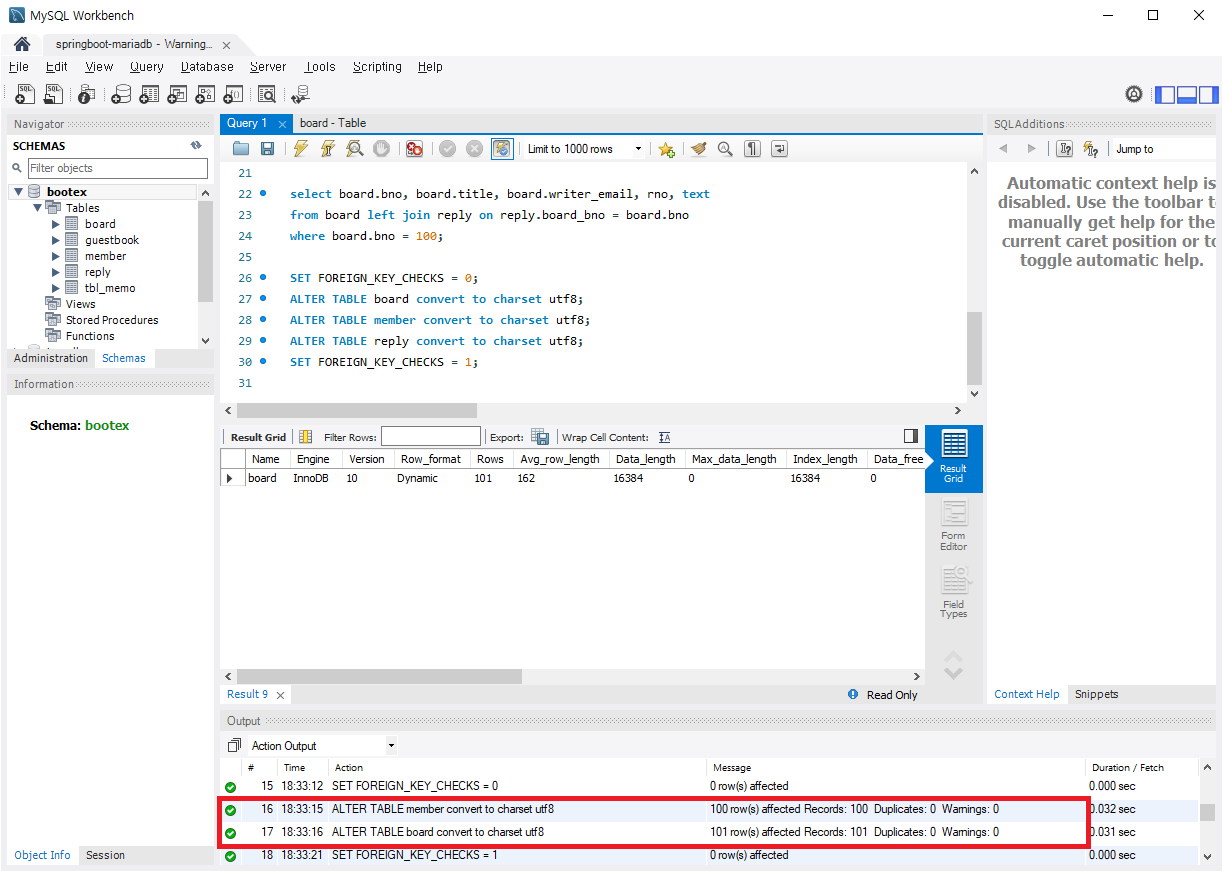Screen dimensions: 1223x872
Task: Open SQL script file icon
Action: [x=53, y=94]
